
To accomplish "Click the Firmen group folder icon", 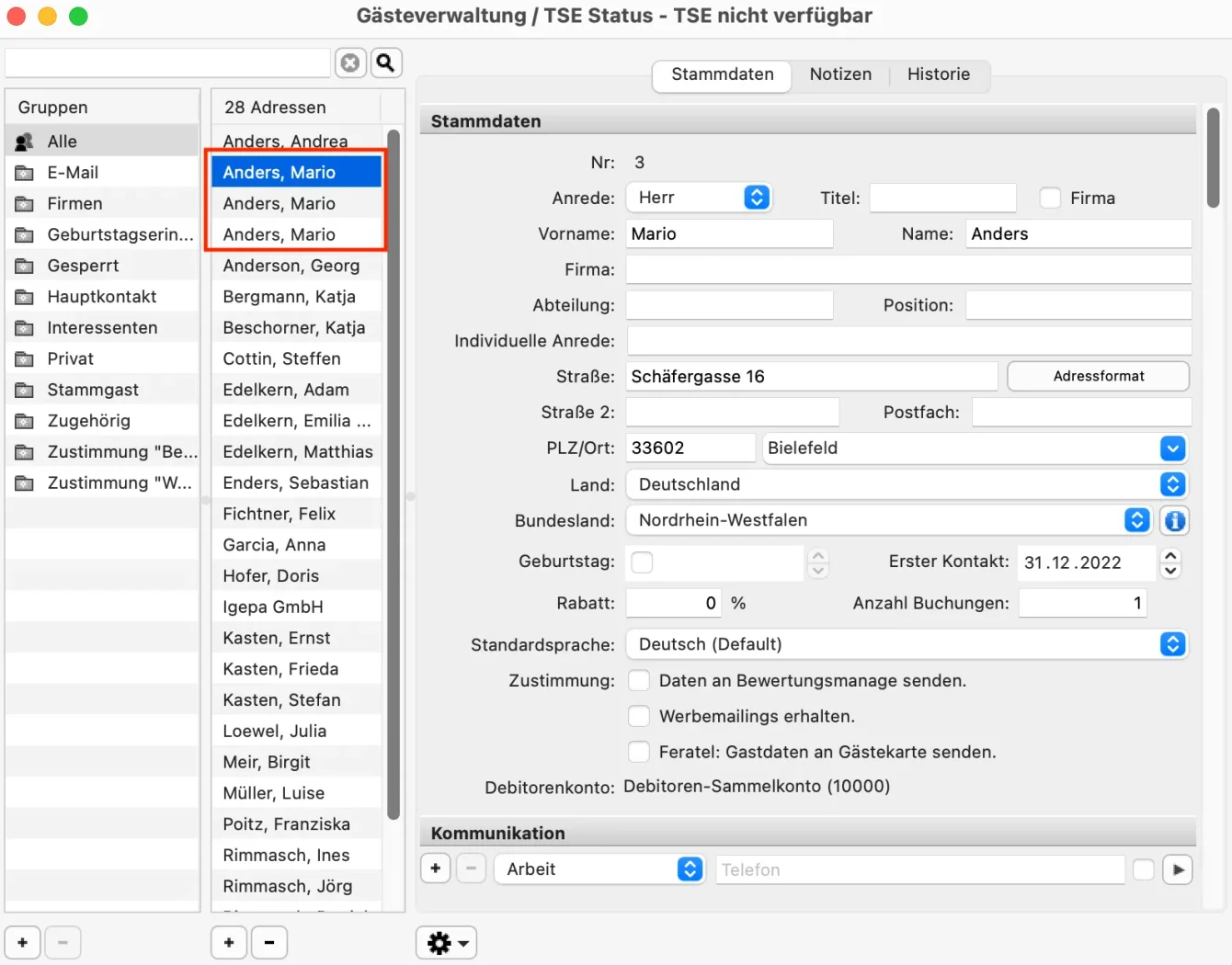I will [25, 204].
